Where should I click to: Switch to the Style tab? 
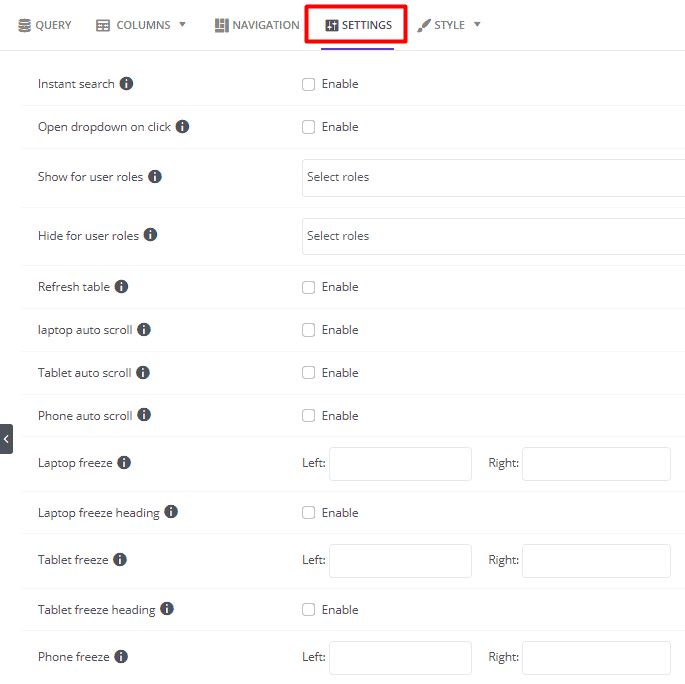[449, 25]
